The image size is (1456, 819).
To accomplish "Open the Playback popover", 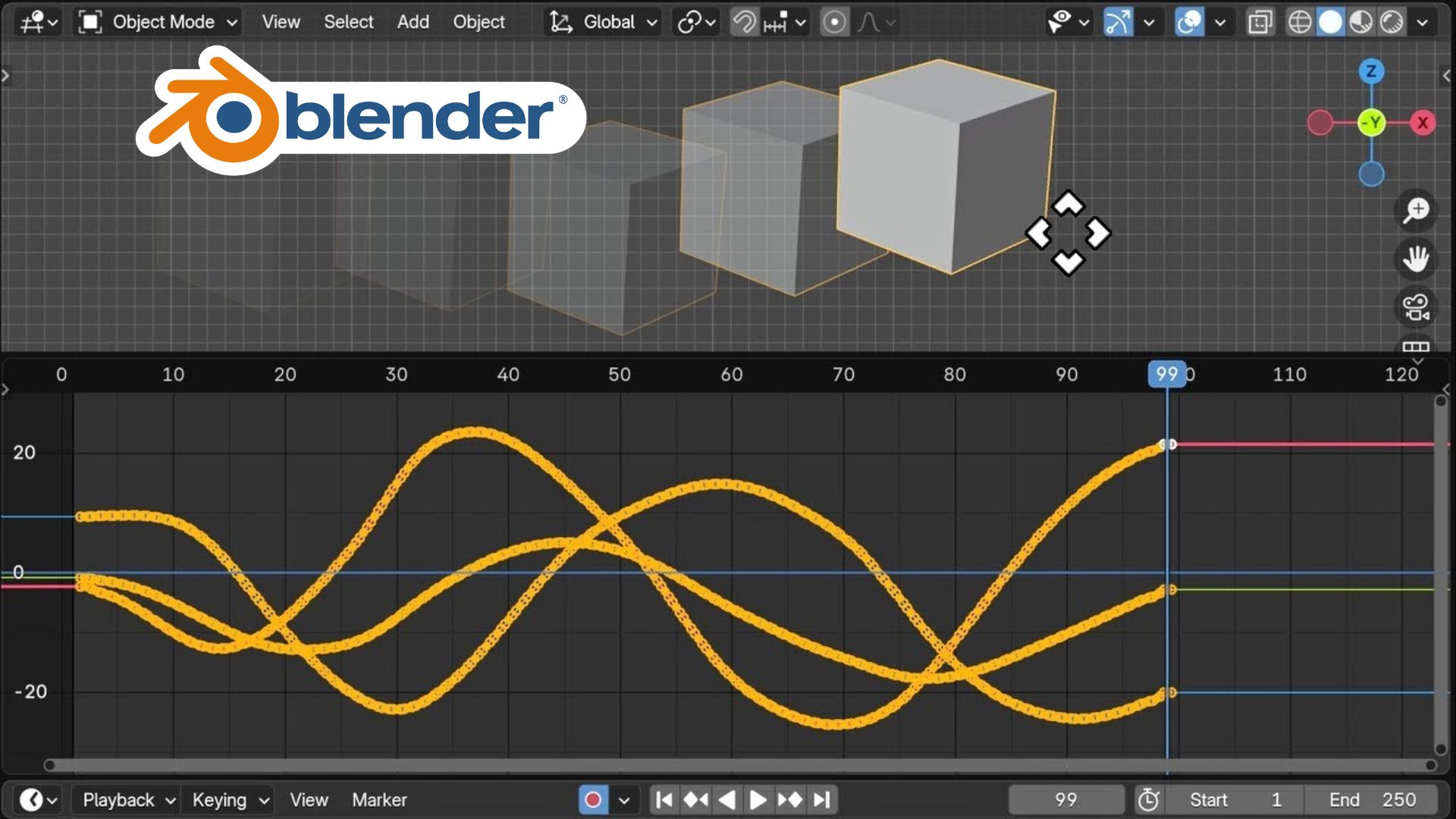I will [x=127, y=800].
